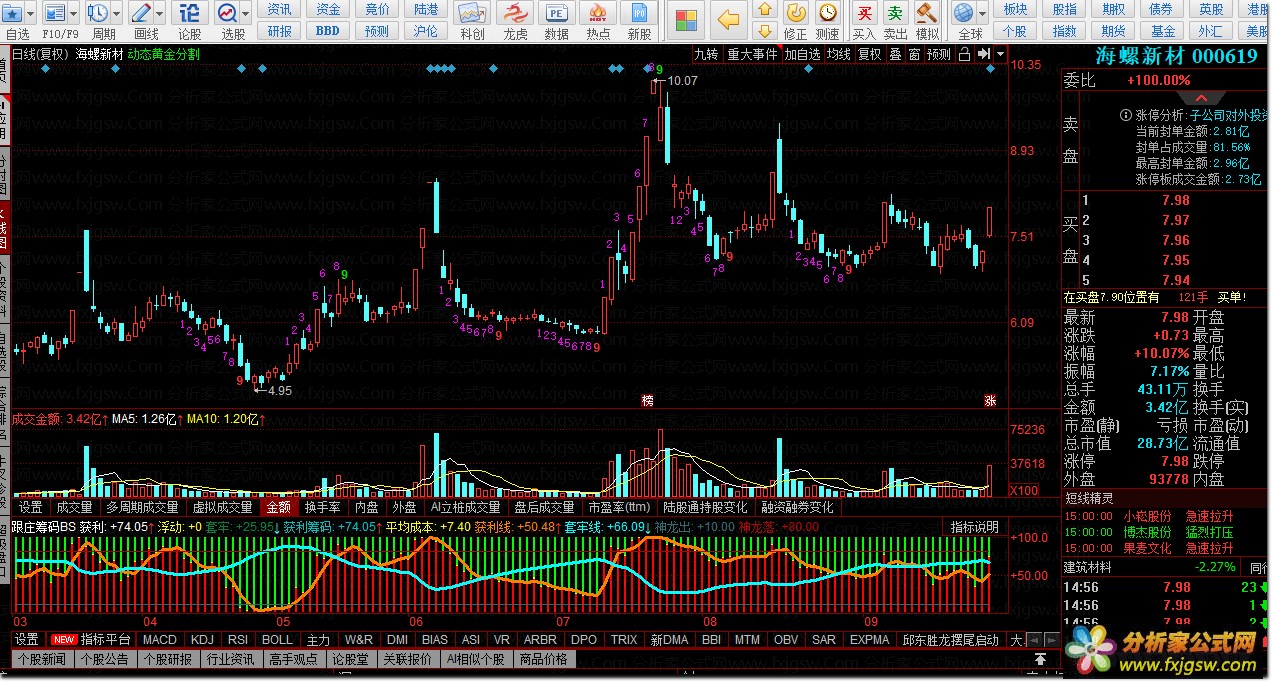The image size is (1273, 682).
Task: Expand the 自选 dropdown arrow
Action: point(32,13)
